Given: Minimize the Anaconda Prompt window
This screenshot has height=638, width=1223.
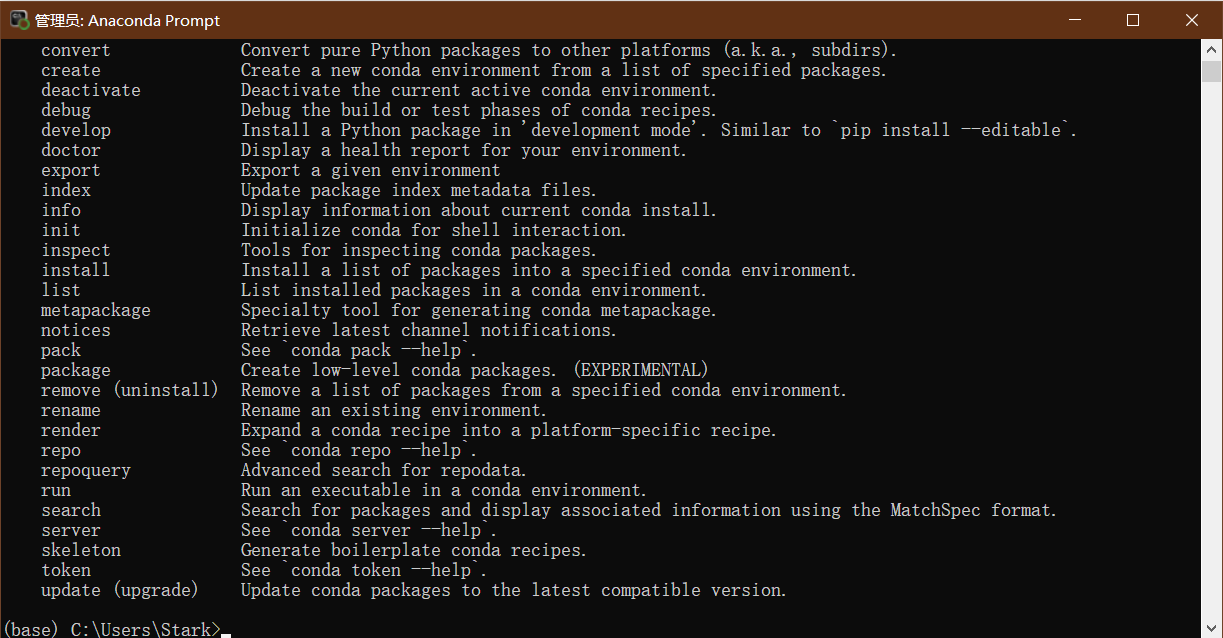Looking at the screenshot, I should click(1075, 20).
